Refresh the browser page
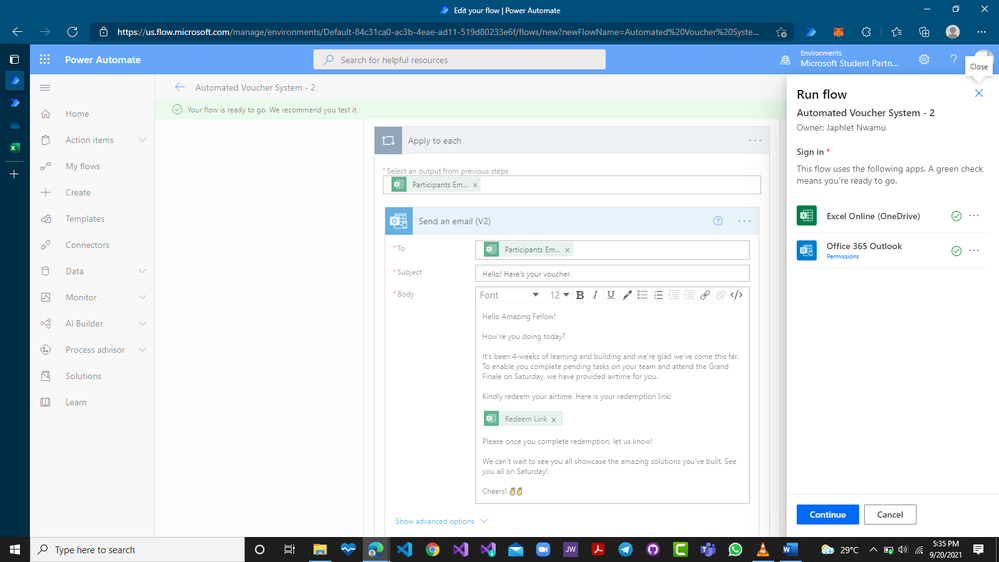Viewport: 999px width, 562px height. click(x=72, y=32)
